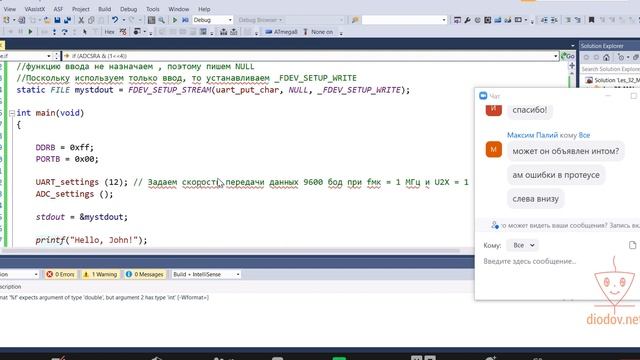Click the Bookmark toggle icon

tap(591, 20)
